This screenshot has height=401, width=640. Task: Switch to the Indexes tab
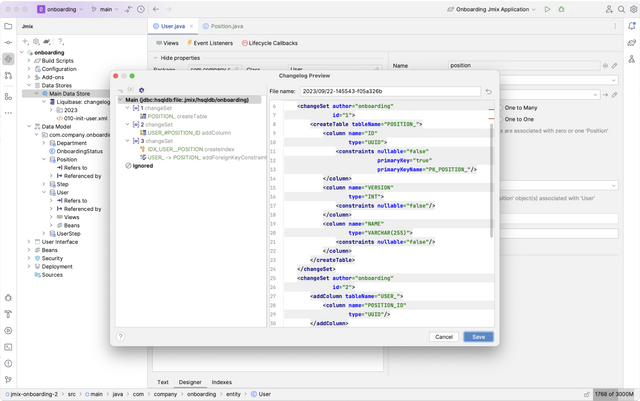pyautogui.click(x=222, y=382)
